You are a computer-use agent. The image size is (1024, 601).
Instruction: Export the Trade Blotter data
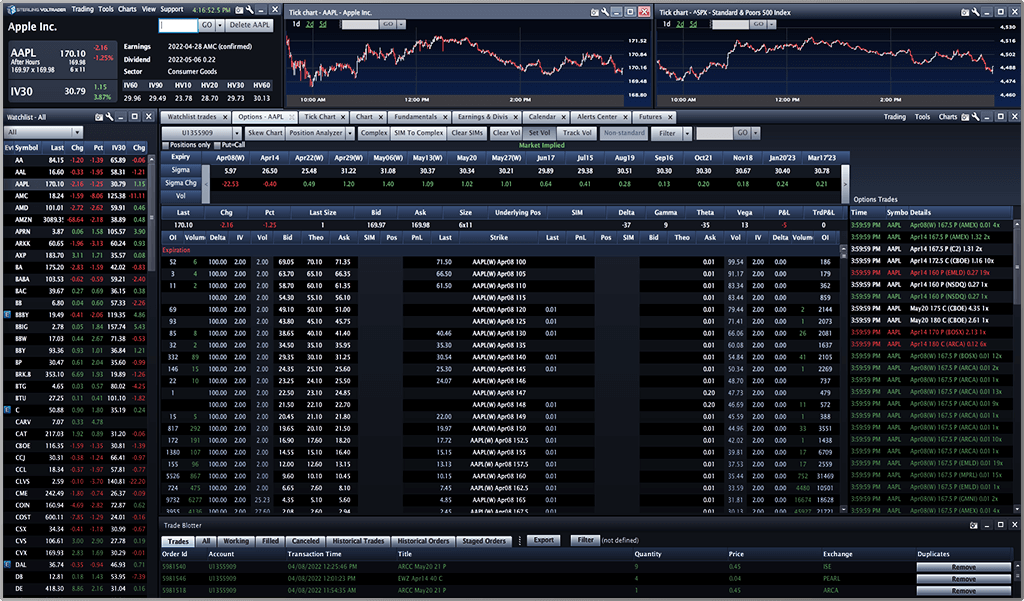pos(543,540)
